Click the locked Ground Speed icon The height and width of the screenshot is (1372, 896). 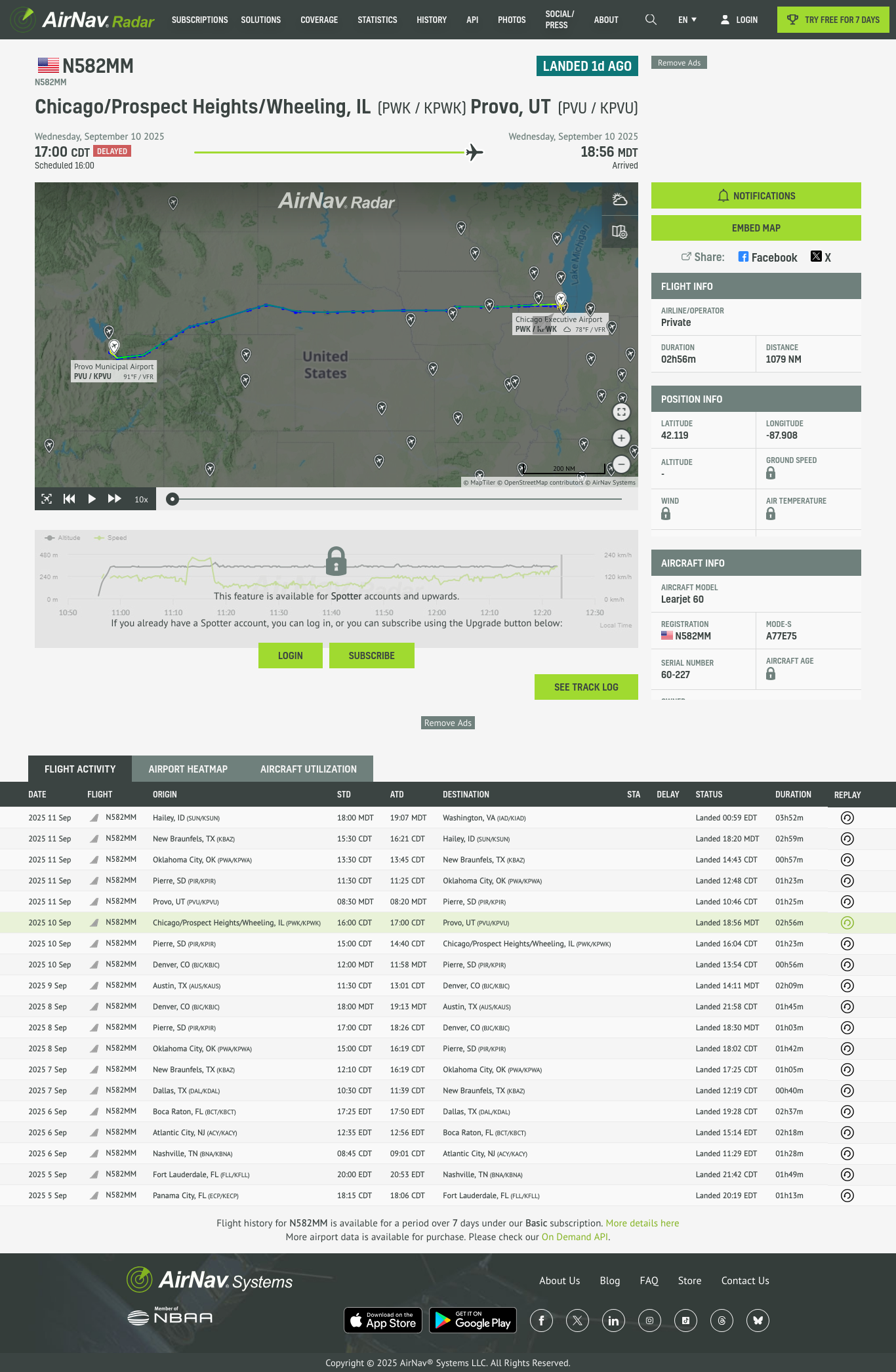coord(771,473)
